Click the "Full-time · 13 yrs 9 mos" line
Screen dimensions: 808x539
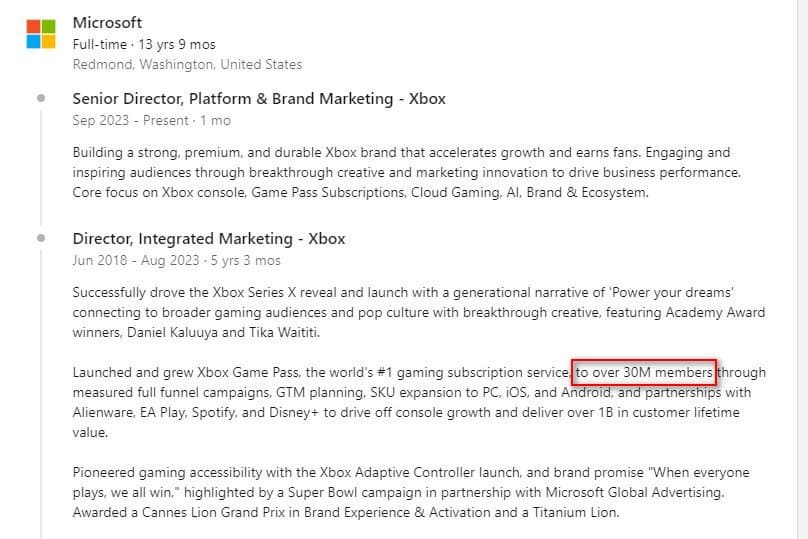(144, 45)
